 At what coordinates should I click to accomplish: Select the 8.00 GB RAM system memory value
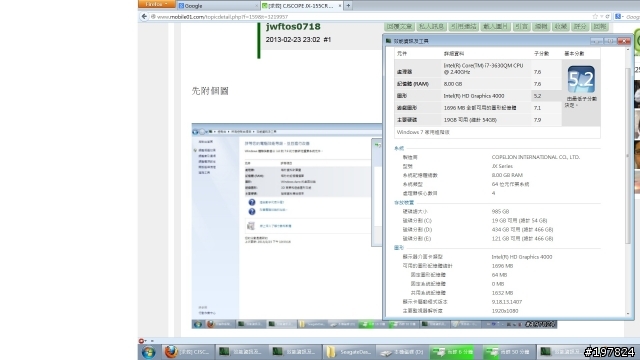coord(507,175)
